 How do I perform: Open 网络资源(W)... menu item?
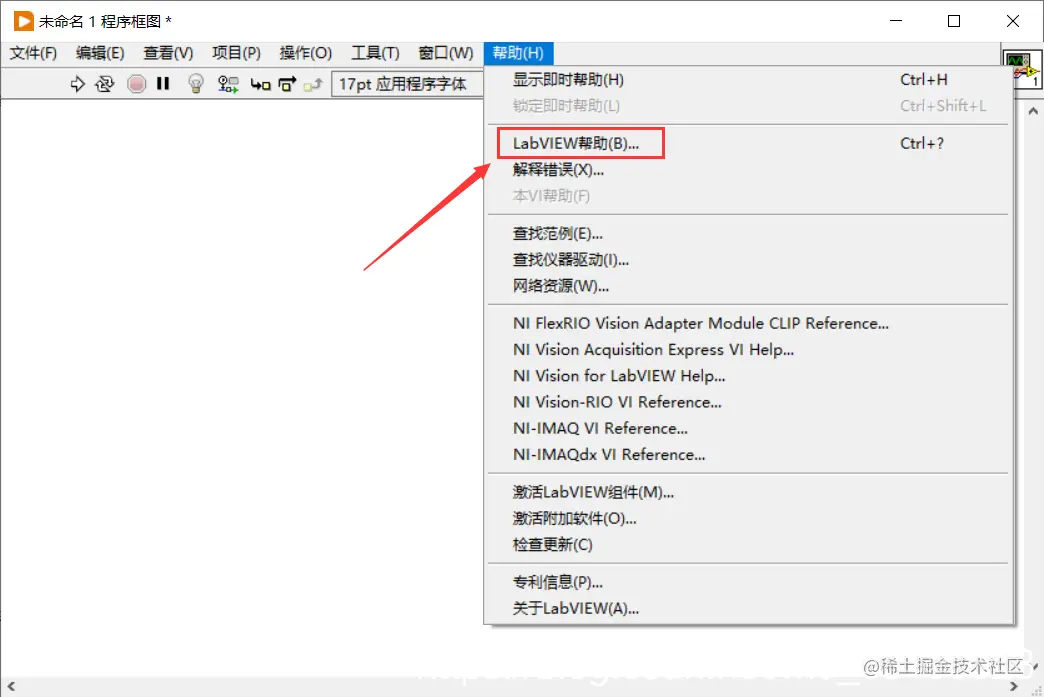click(750, 286)
